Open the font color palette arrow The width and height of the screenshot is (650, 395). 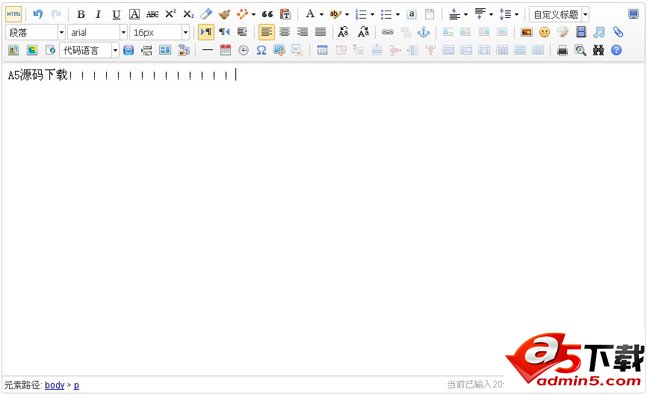[x=321, y=15]
